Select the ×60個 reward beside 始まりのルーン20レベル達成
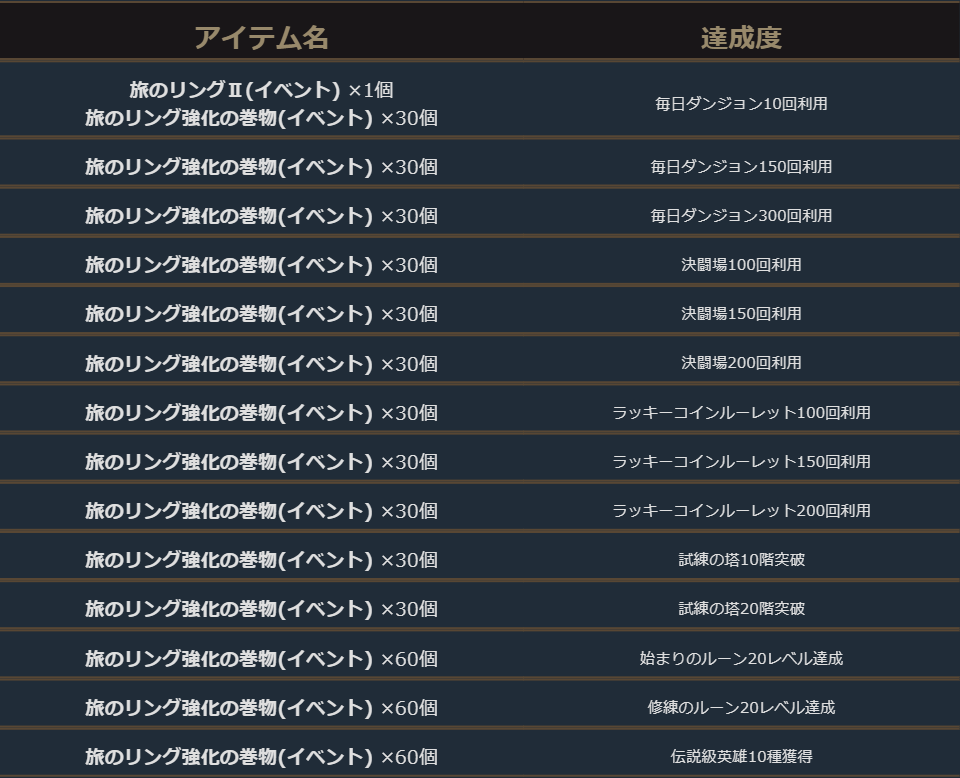Viewport: 960px width, 778px height. [409, 658]
